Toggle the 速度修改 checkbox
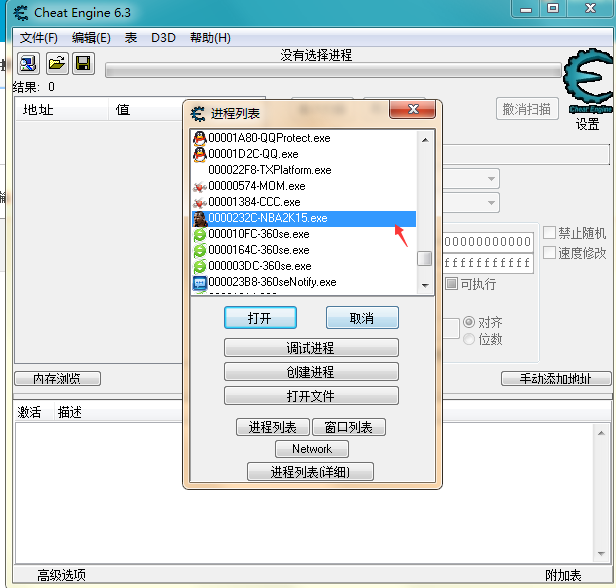This screenshot has height=588, width=616. [x=549, y=253]
